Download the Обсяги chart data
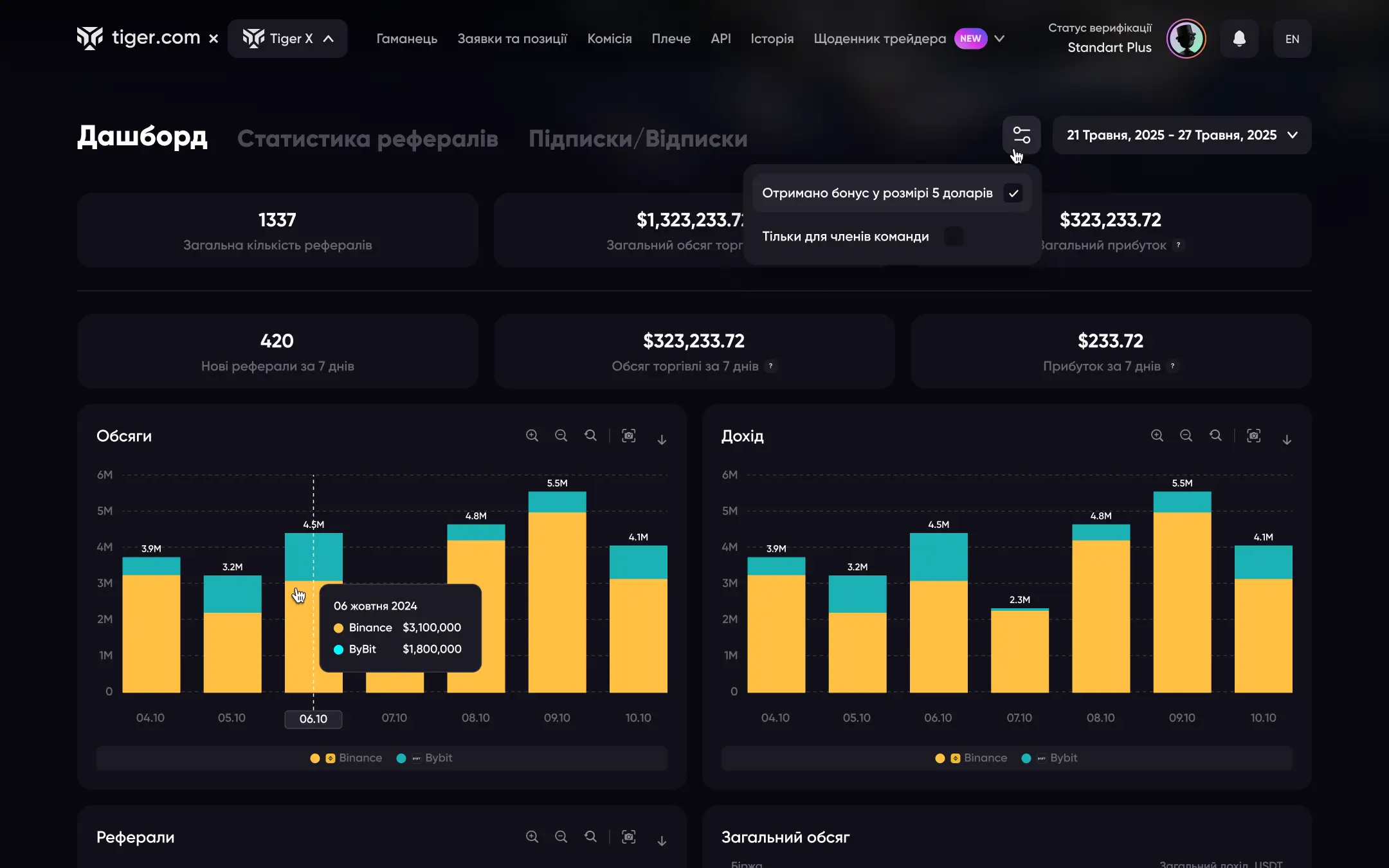This screenshot has width=1389, height=868. tap(662, 439)
